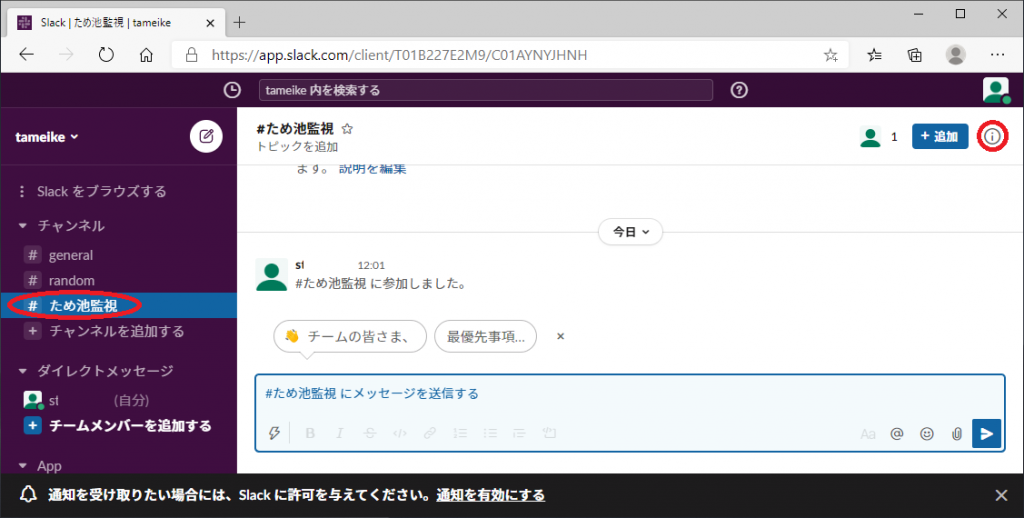Screen dimensions: 1024x518
Task: Toggle text formatting with Aa button
Action: [867, 433]
